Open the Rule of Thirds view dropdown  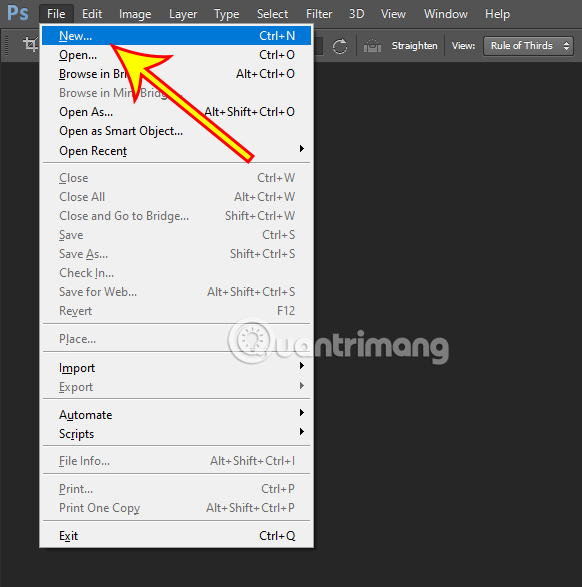tap(528, 46)
